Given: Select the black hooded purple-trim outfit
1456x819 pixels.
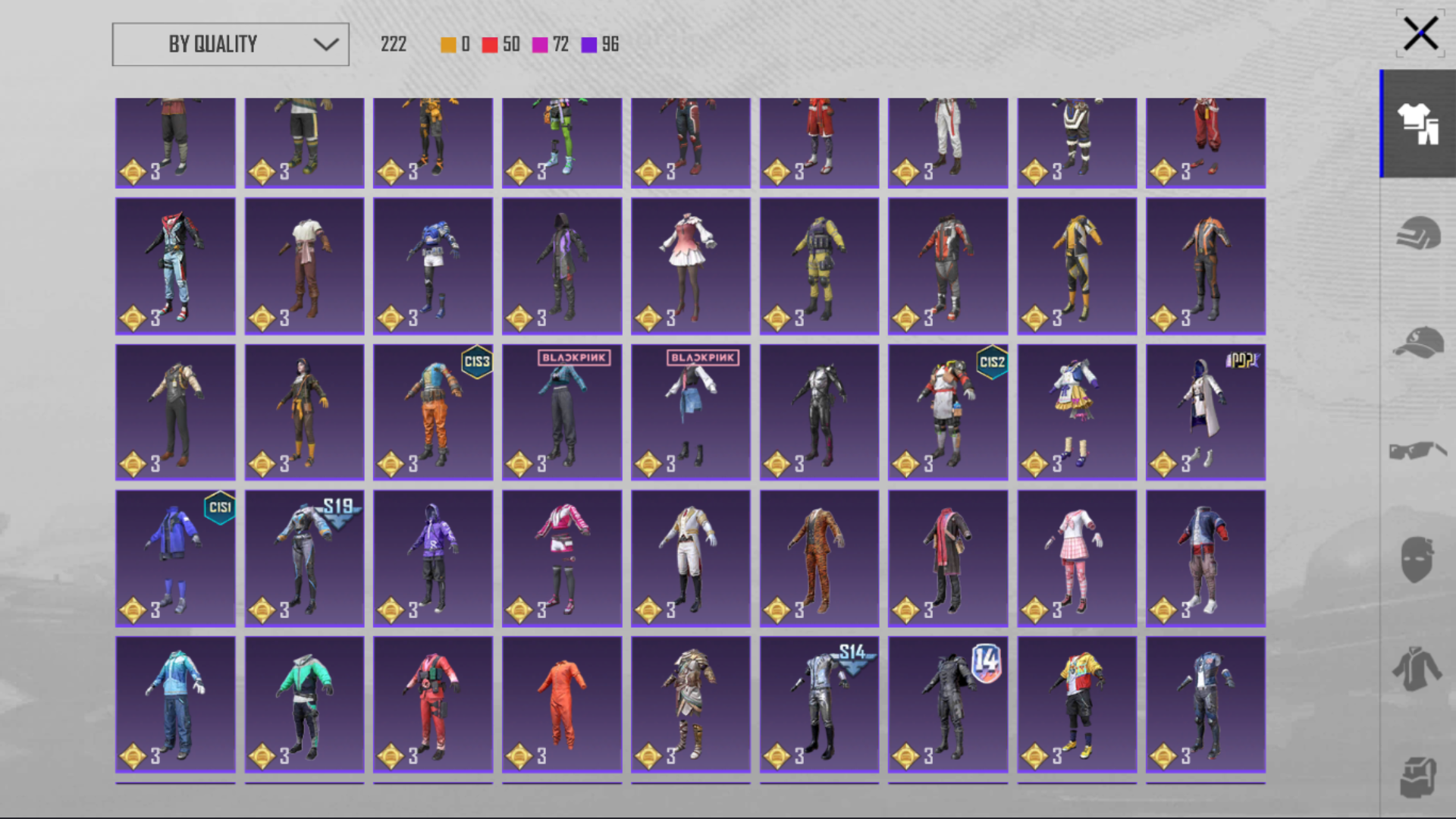Looking at the screenshot, I should (x=562, y=266).
